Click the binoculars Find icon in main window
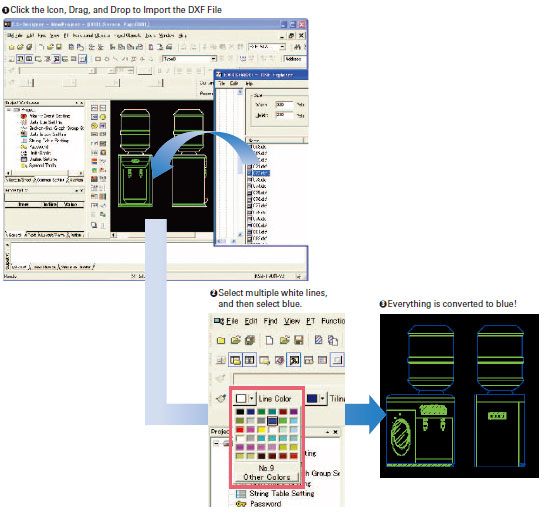The height and width of the screenshot is (515, 545). [x=297, y=47]
